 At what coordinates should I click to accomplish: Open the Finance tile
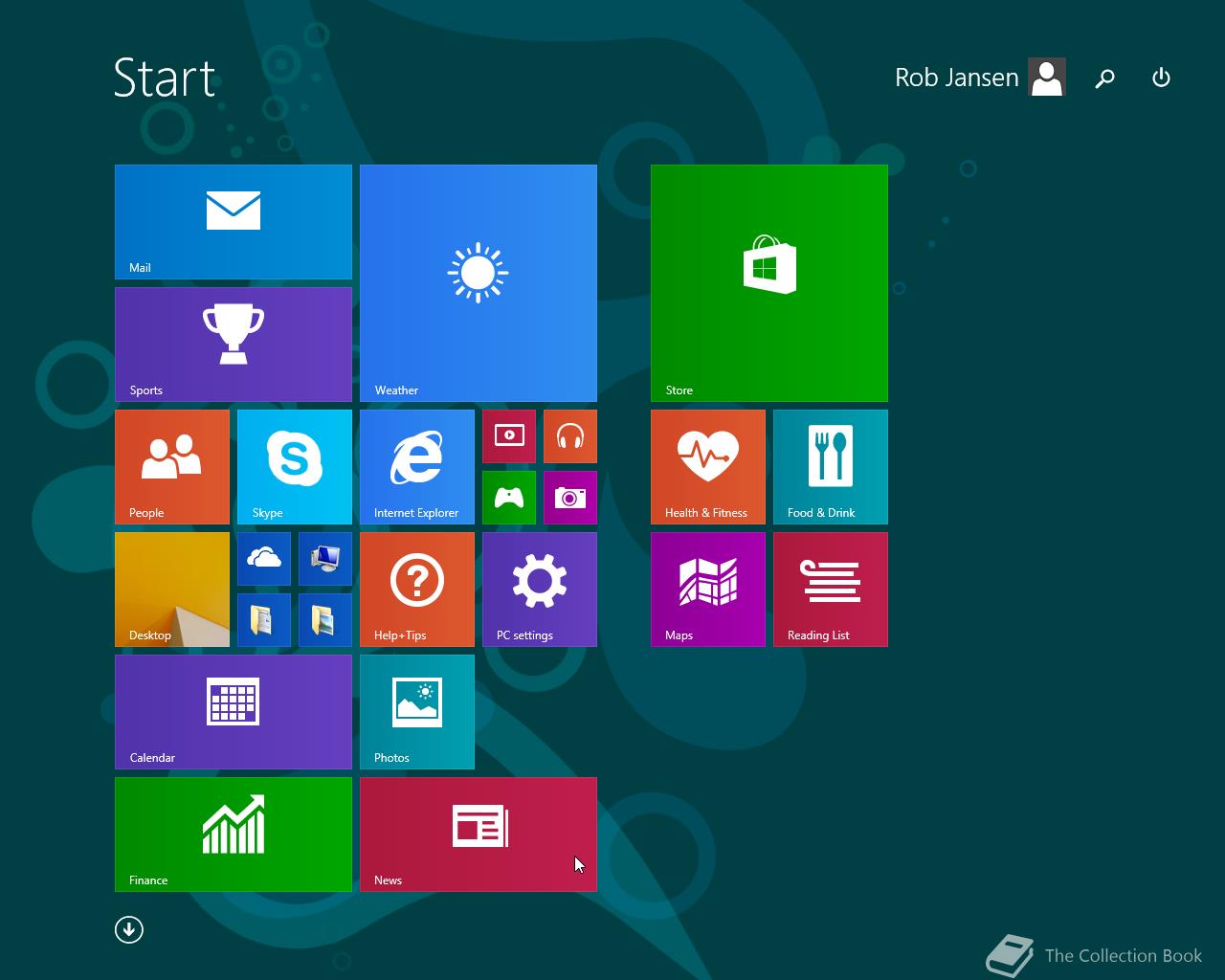[x=234, y=835]
